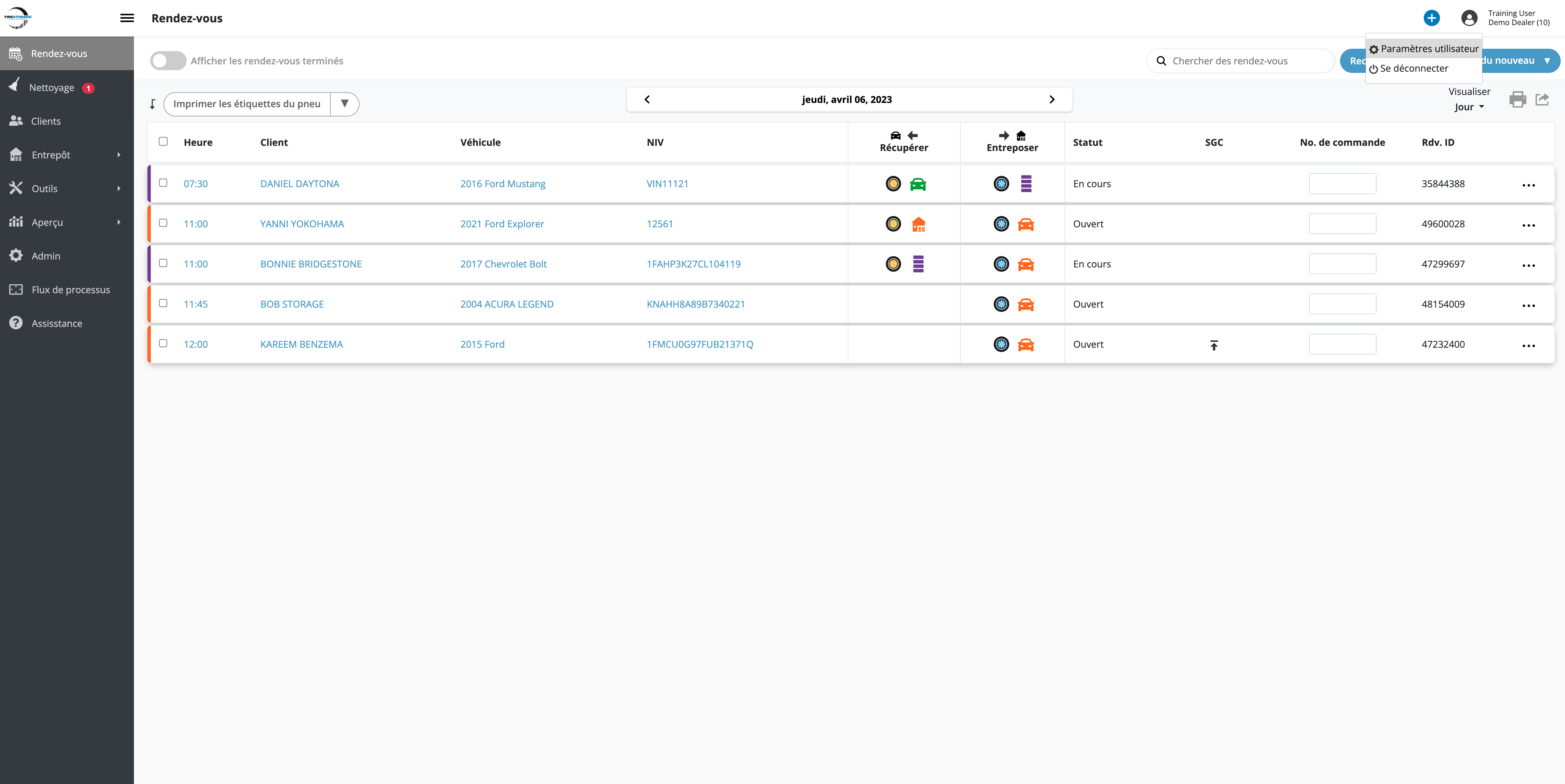
Task: Click SGC upload arrow for Kareem Benzema
Action: (1213, 345)
